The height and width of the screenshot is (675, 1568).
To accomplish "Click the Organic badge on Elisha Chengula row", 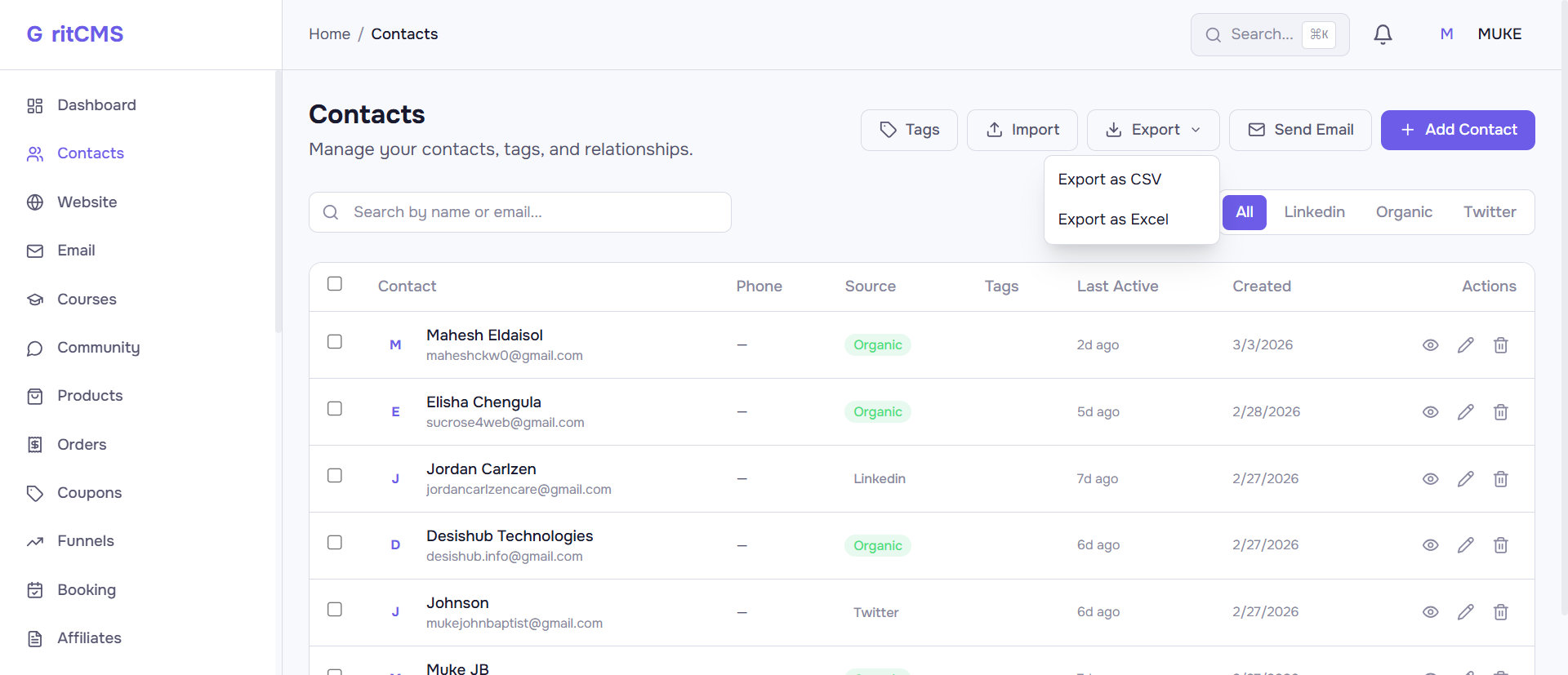I will pyautogui.click(x=878, y=412).
